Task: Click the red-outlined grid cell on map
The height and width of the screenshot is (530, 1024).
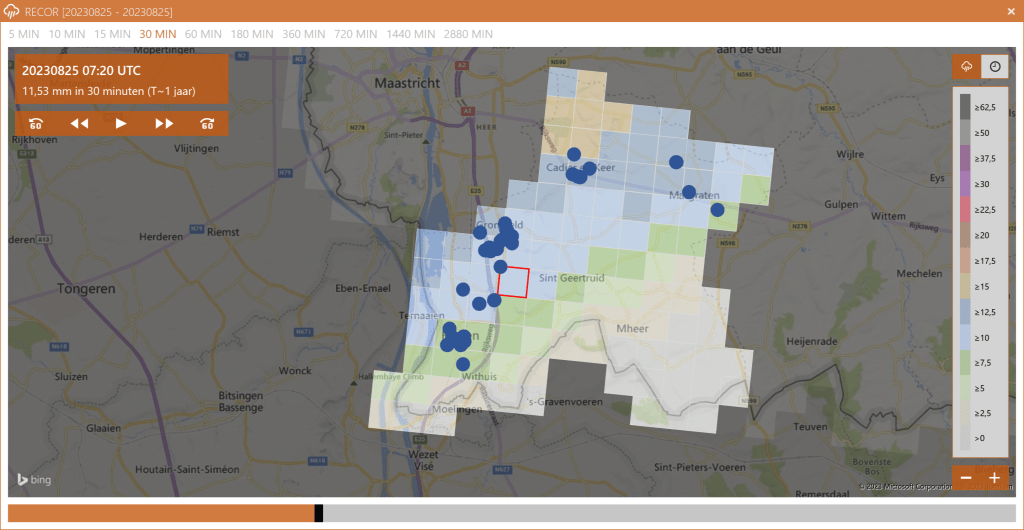Action: pyautogui.click(x=513, y=282)
